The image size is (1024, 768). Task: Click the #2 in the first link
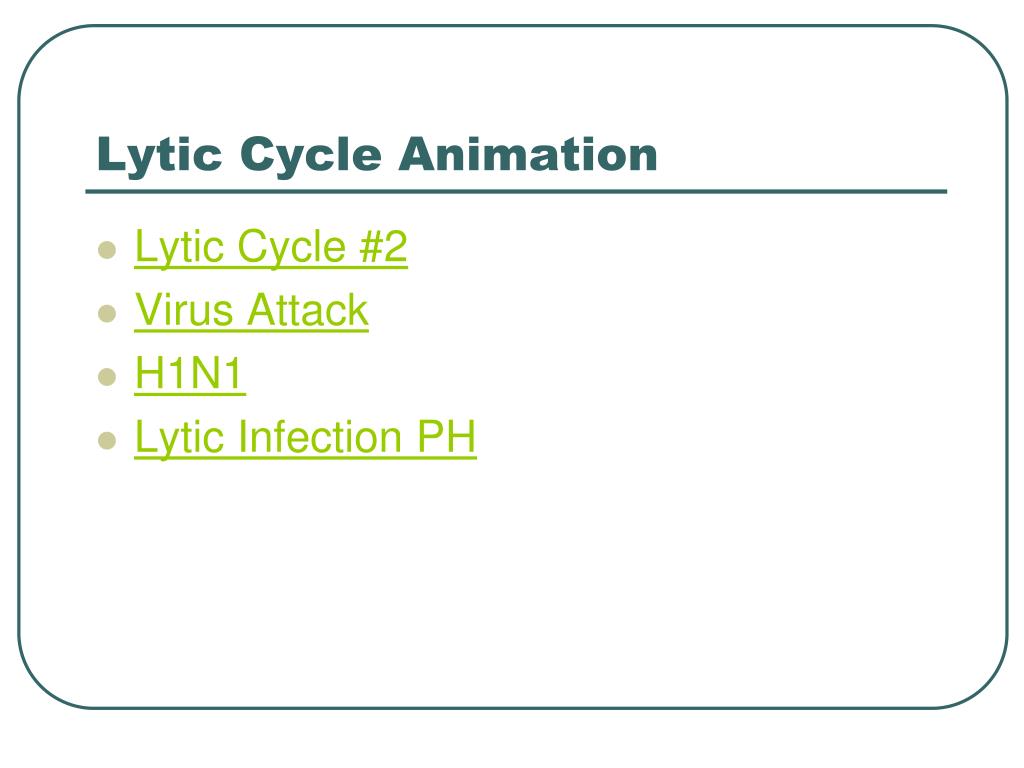(383, 246)
